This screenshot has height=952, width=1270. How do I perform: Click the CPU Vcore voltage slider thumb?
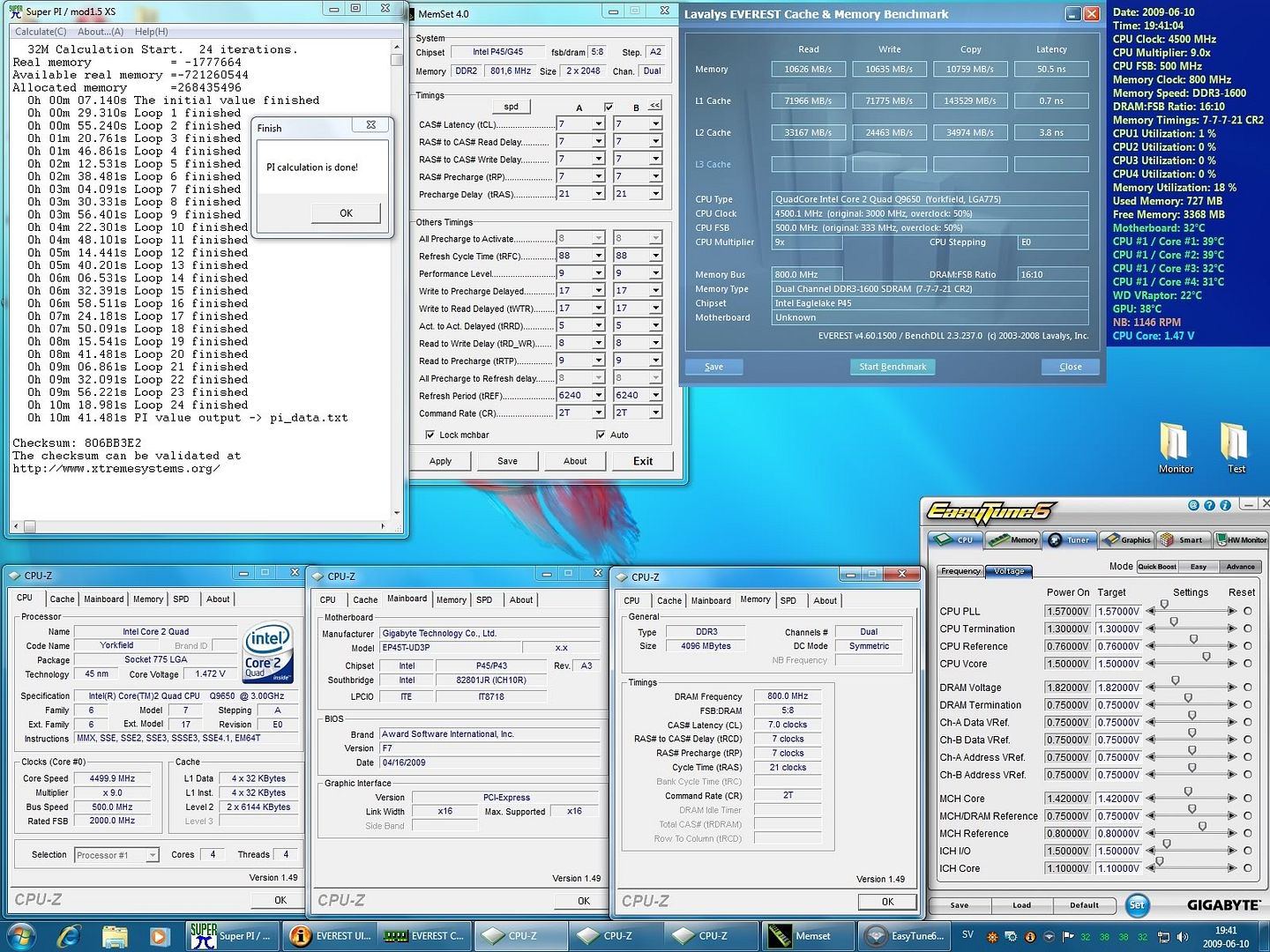click(1206, 657)
